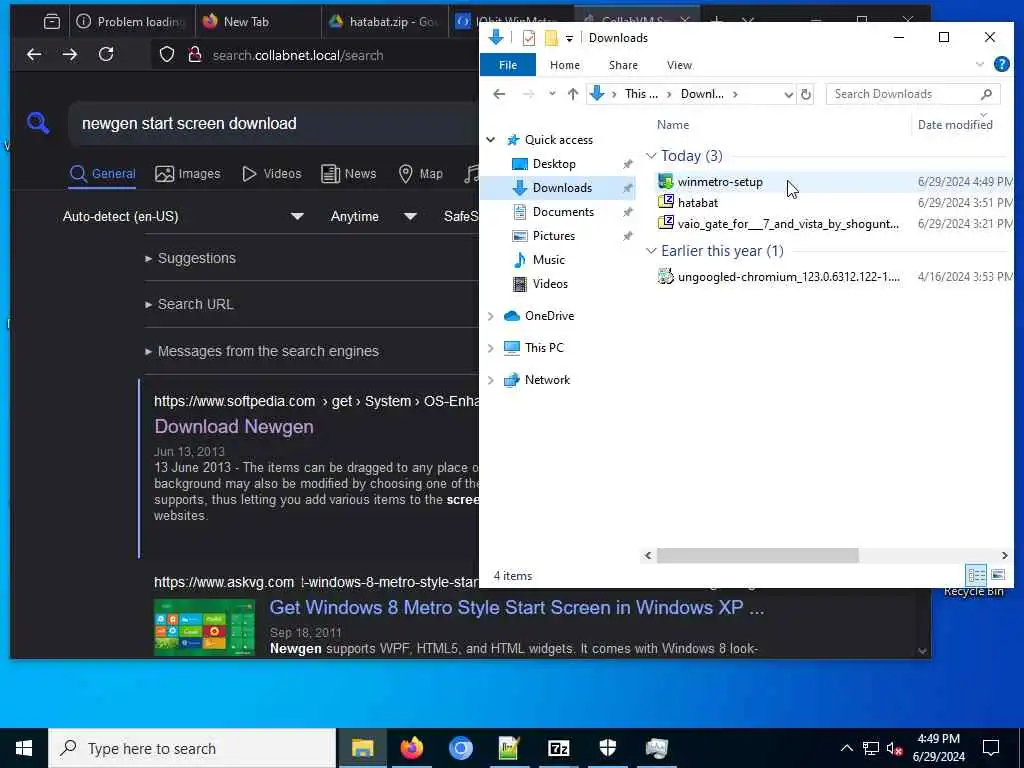1024x768 pixels.
Task: Open the Share ribbon tab
Action: [x=623, y=65]
